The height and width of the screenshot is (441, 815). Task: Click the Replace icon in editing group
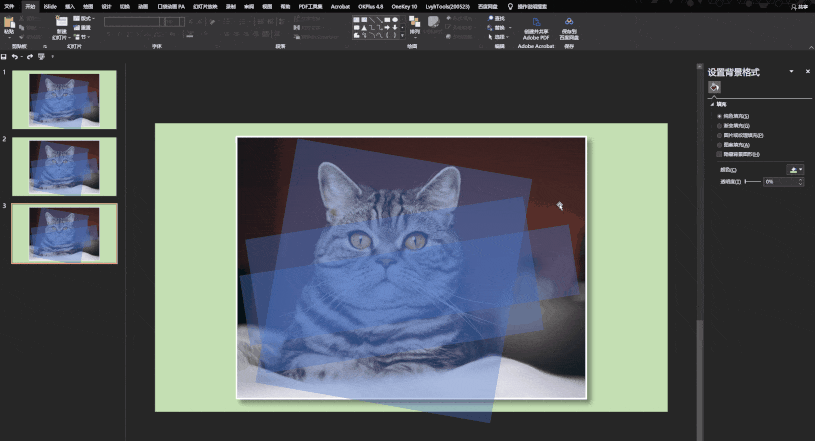(x=490, y=28)
